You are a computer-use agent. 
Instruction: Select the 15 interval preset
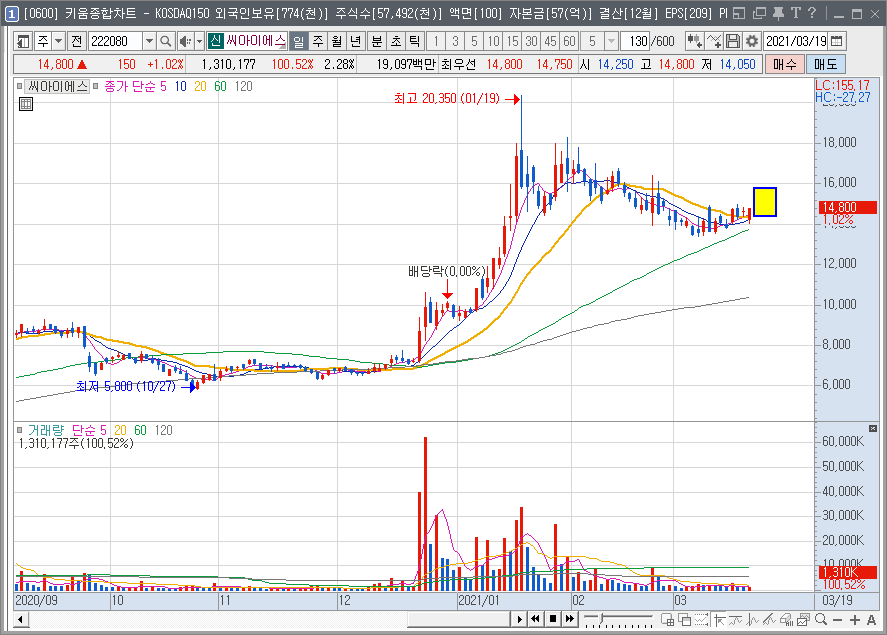[513, 41]
